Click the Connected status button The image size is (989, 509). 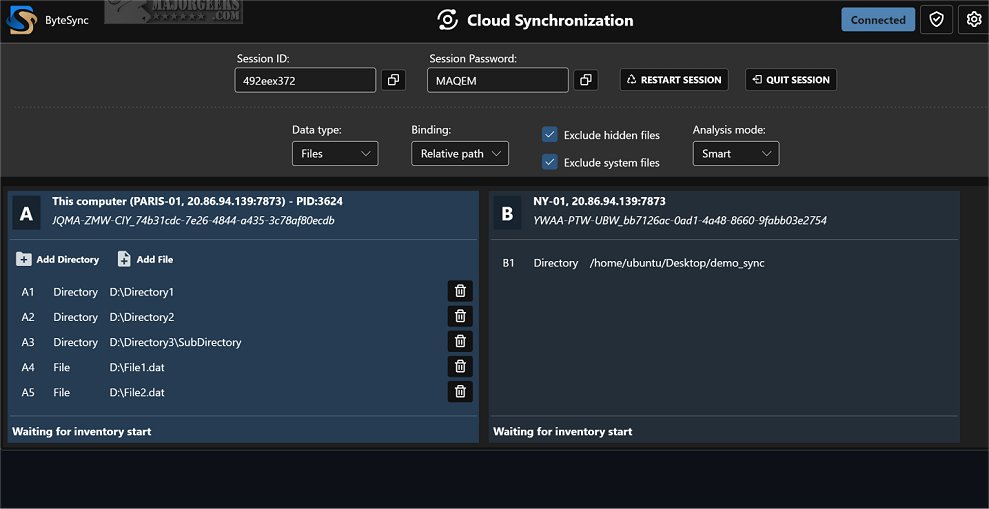point(878,19)
